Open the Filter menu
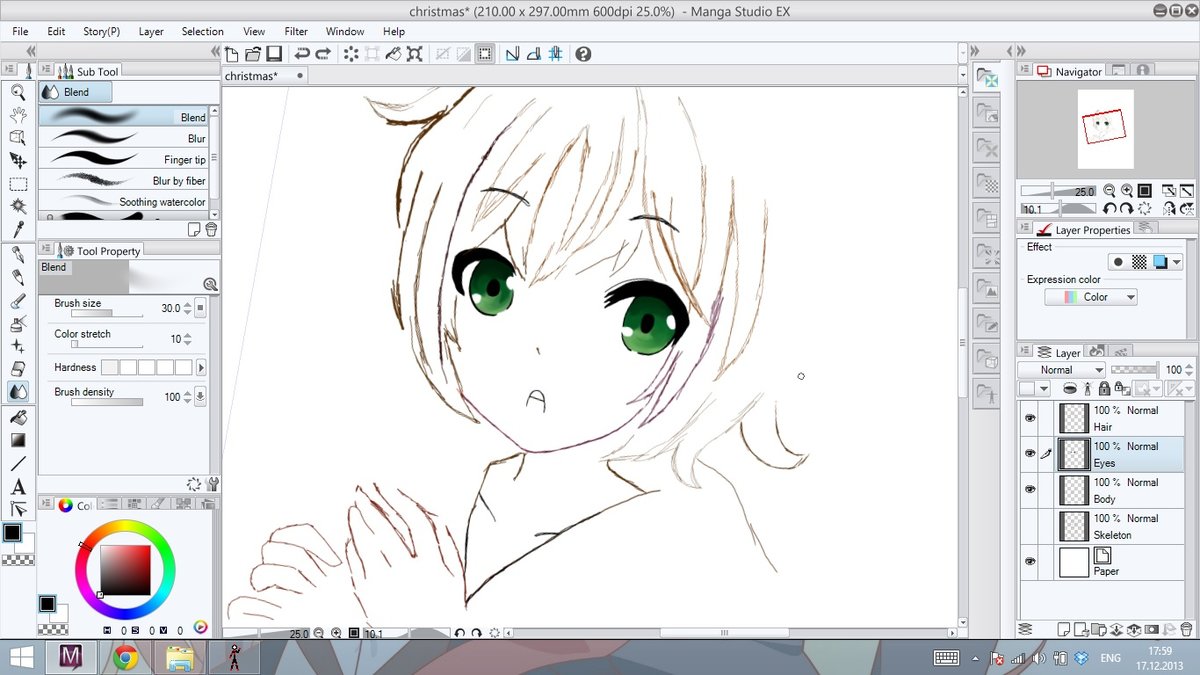This screenshot has height=675, width=1200. (296, 31)
